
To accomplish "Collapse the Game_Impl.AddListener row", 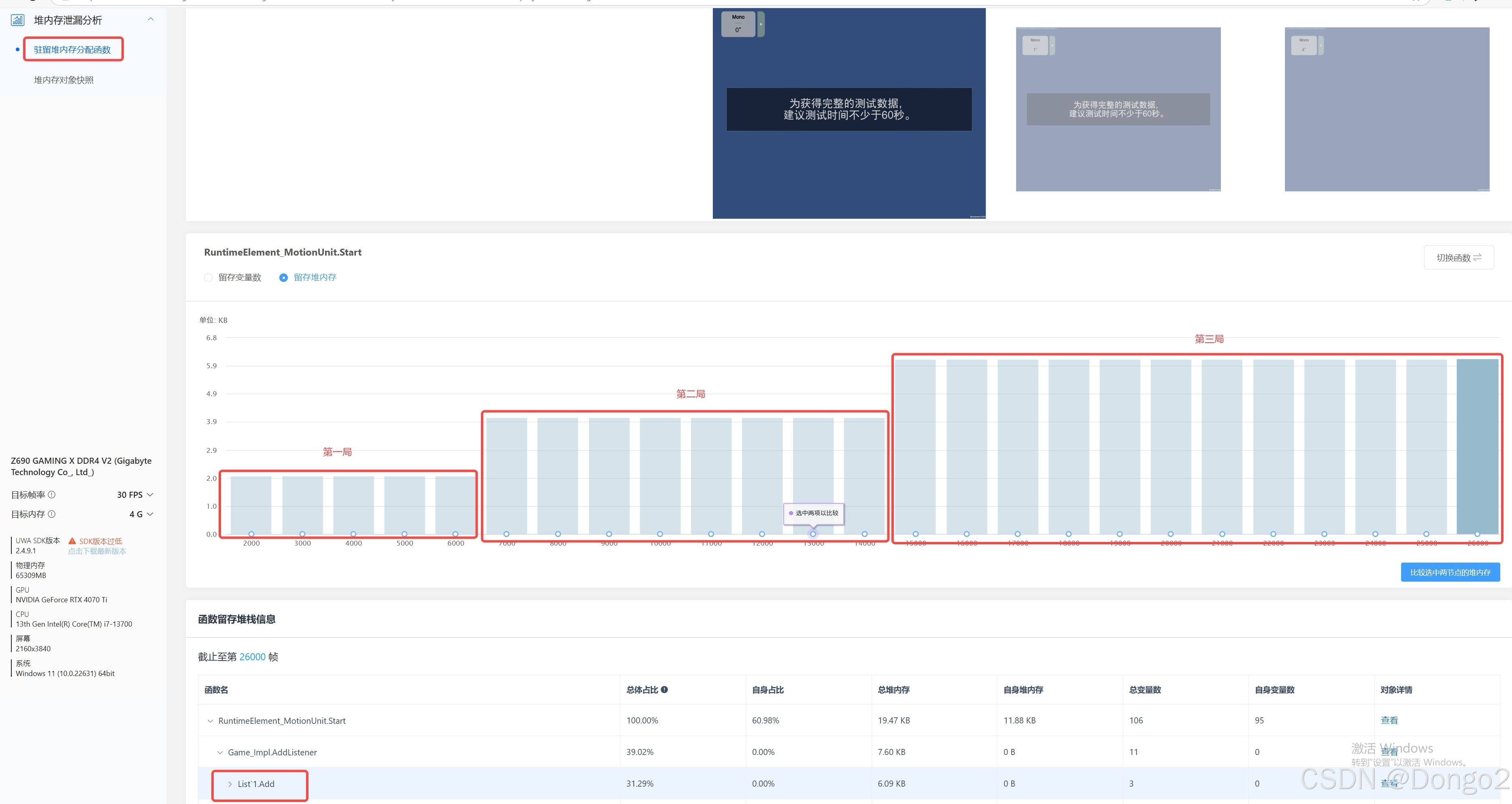I will click(x=220, y=752).
